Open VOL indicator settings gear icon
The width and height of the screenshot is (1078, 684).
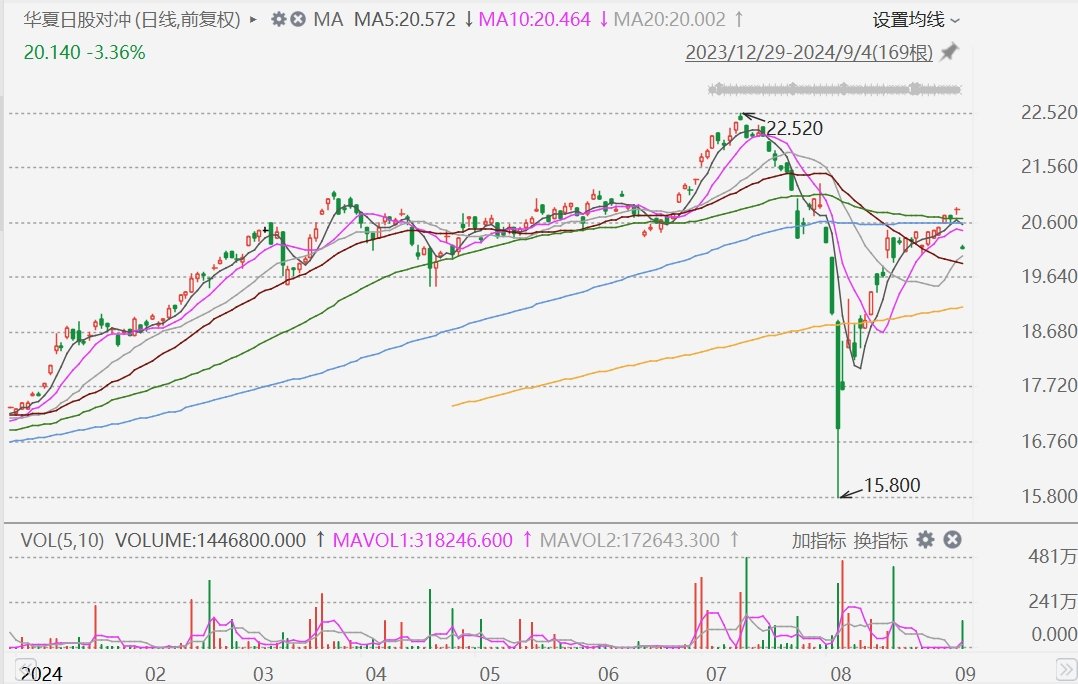coord(926,540)
